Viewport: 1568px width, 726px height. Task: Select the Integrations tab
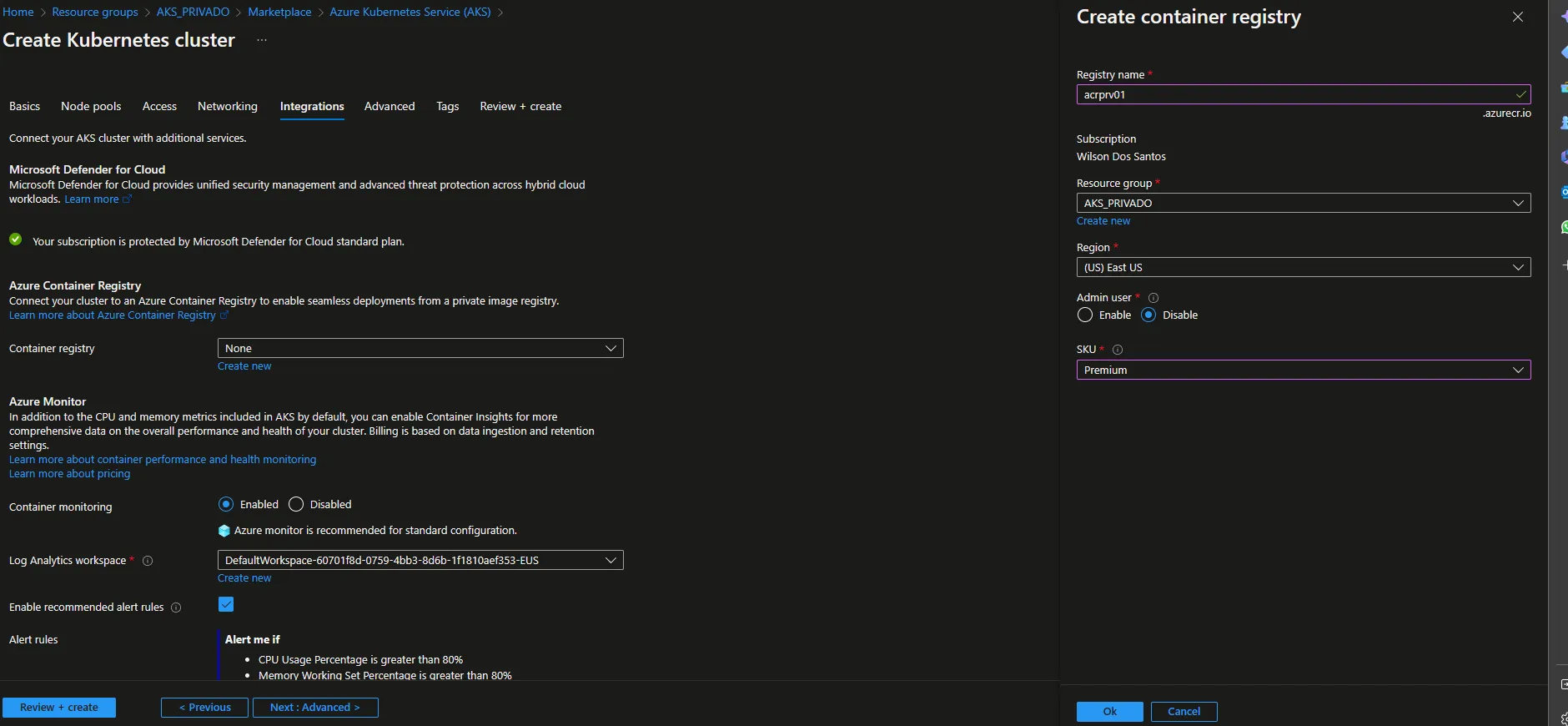point(312,106)
